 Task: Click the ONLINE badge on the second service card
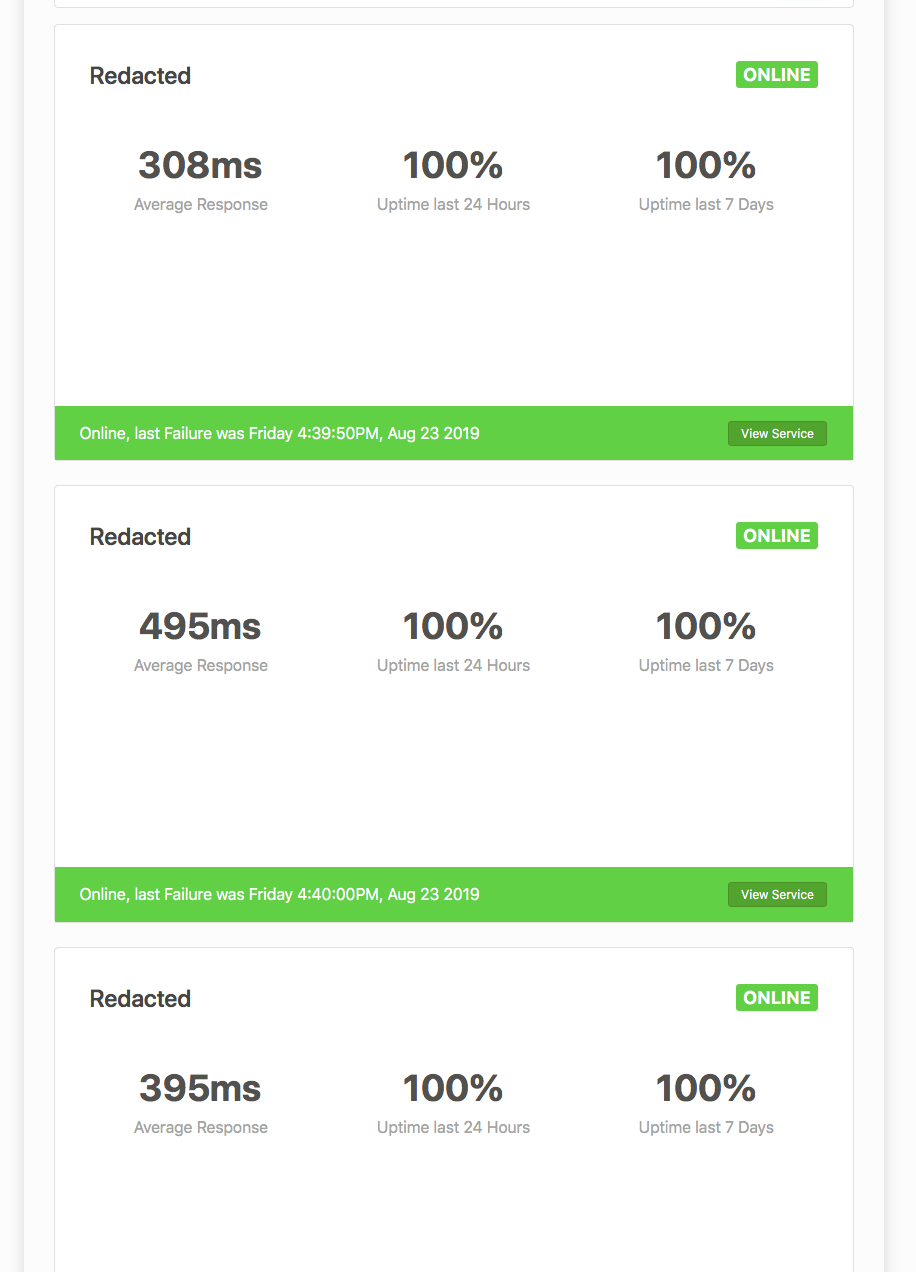click(777, 535)
